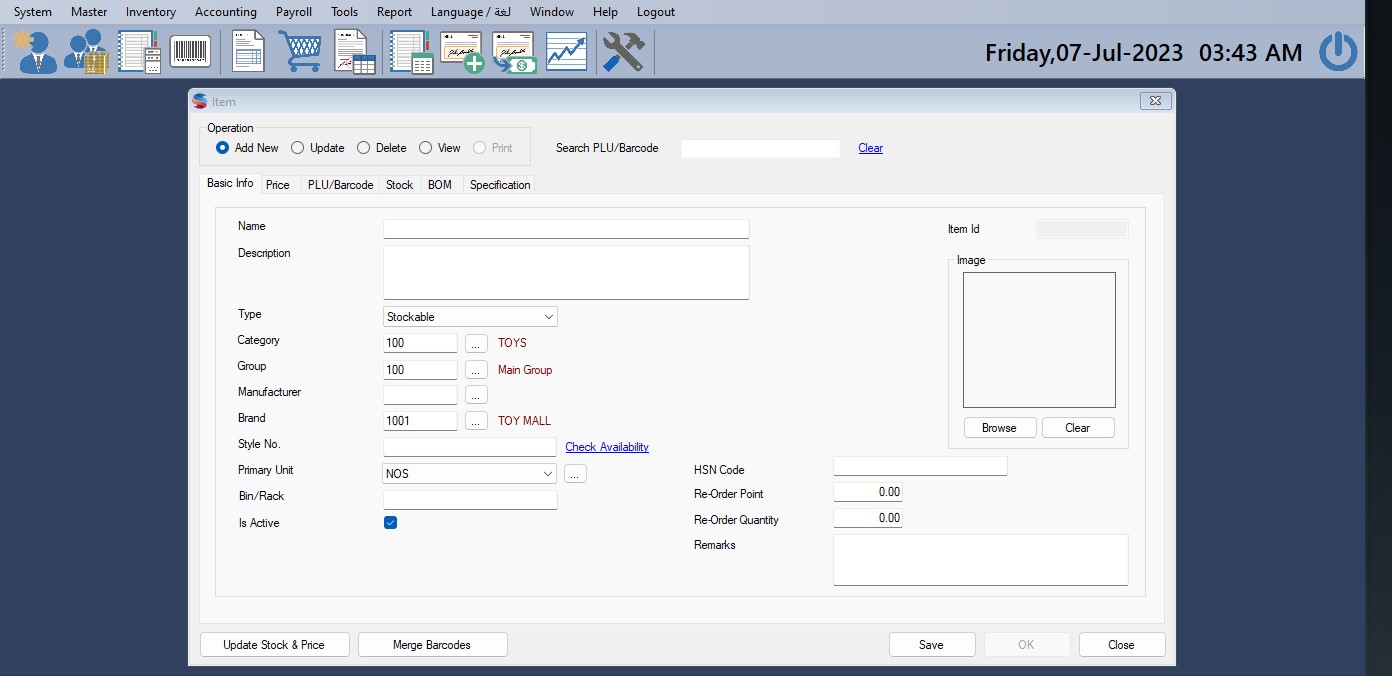Open the Group lookup ellipsis button

pyautogui.click(x=476, y=370)
